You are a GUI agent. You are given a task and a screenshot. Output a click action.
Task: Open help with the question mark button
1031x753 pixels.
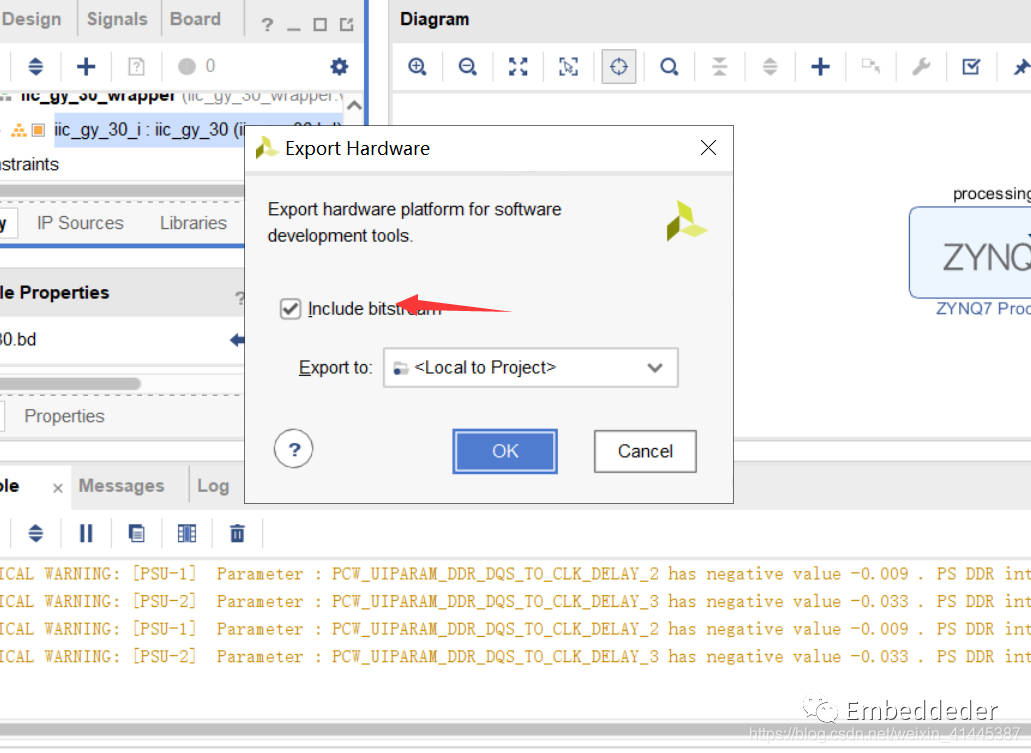tap(294, 450)
